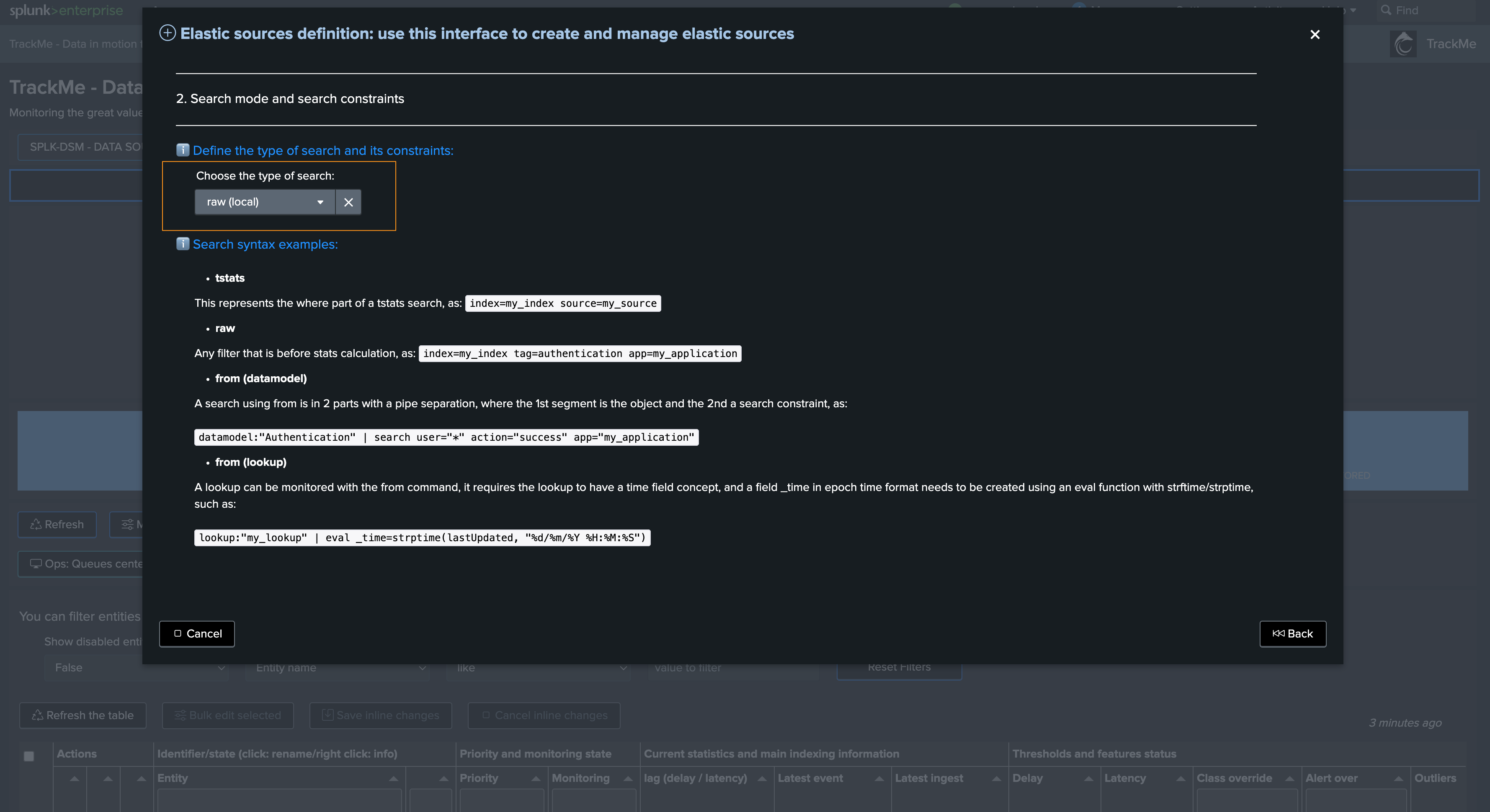Click the lookup:"my_lookup" example code
This screenshot has height=812, width=1490.
[x=422, y=537]
